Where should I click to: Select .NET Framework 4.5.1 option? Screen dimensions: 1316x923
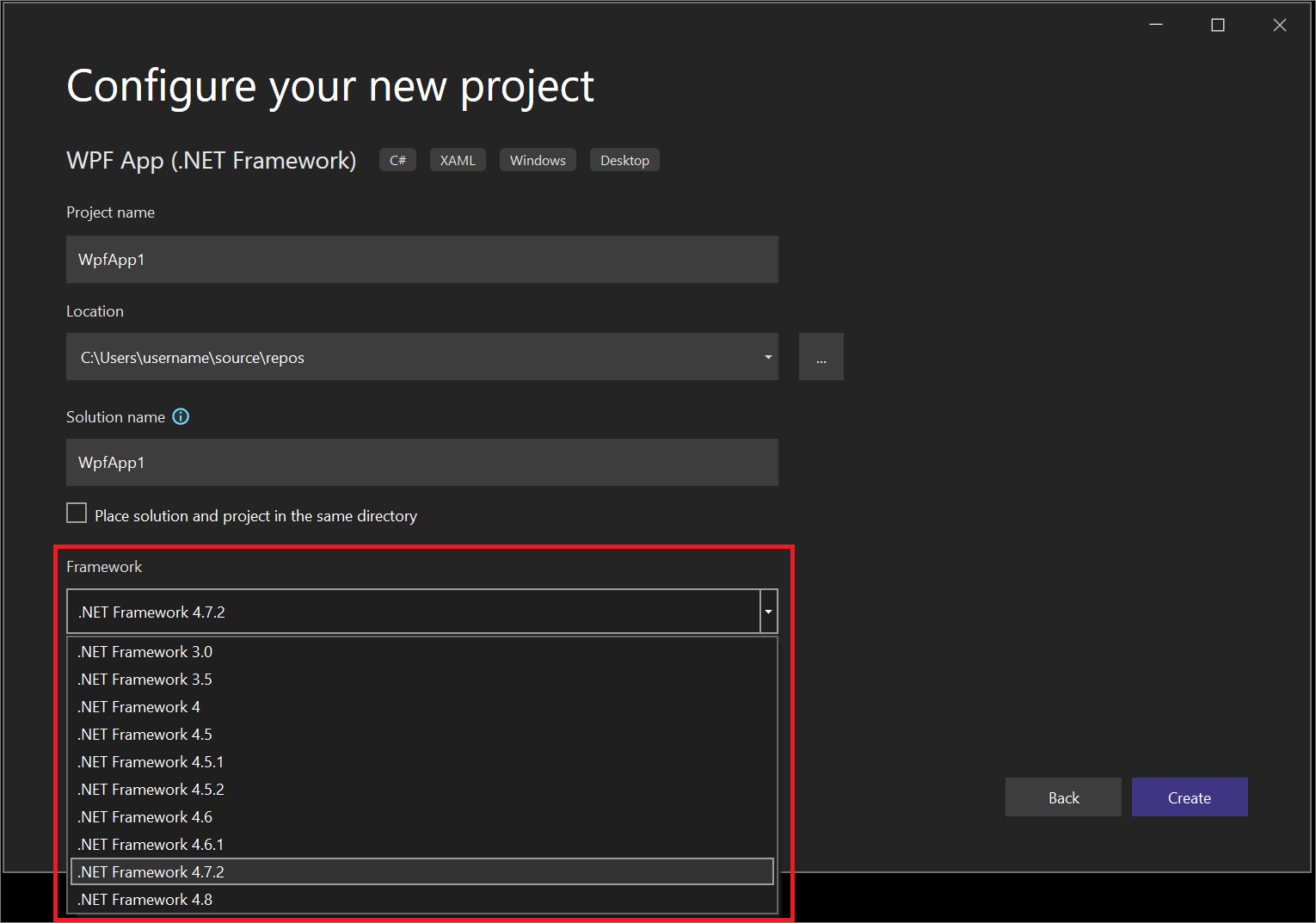tap(422, 762)
